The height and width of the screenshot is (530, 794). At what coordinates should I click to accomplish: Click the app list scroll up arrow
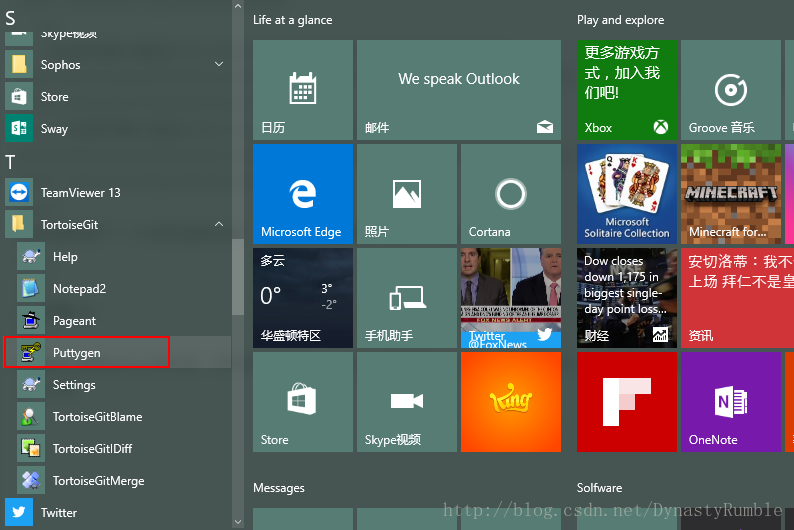tap(238, 6)
